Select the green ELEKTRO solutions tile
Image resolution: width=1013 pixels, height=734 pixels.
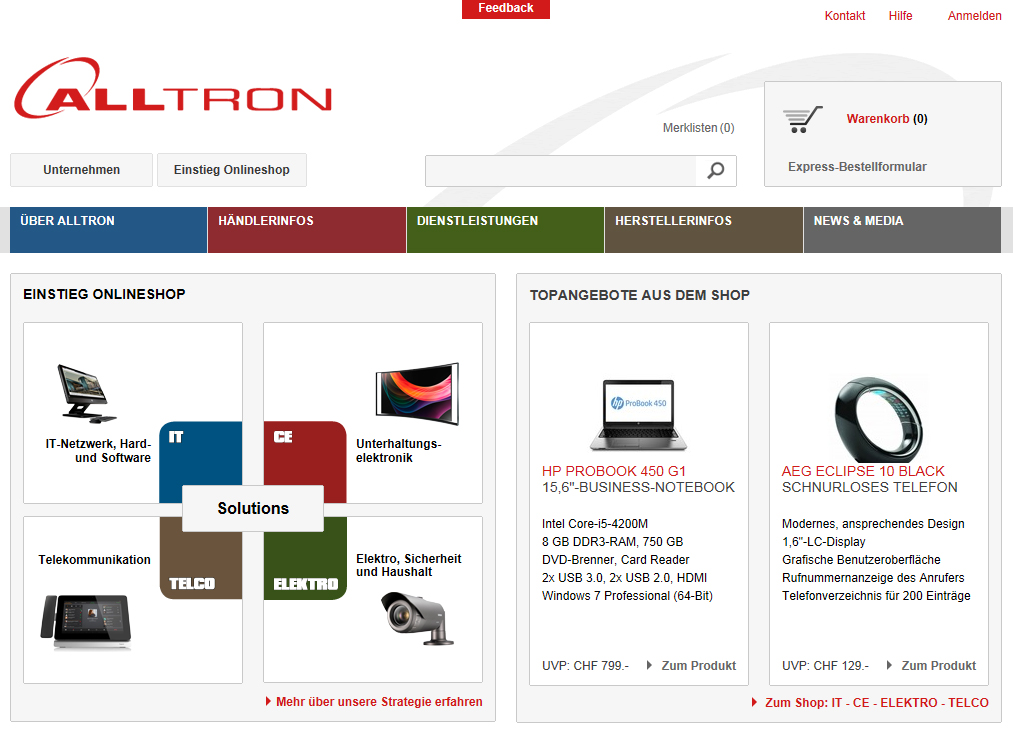pos(305,558)
